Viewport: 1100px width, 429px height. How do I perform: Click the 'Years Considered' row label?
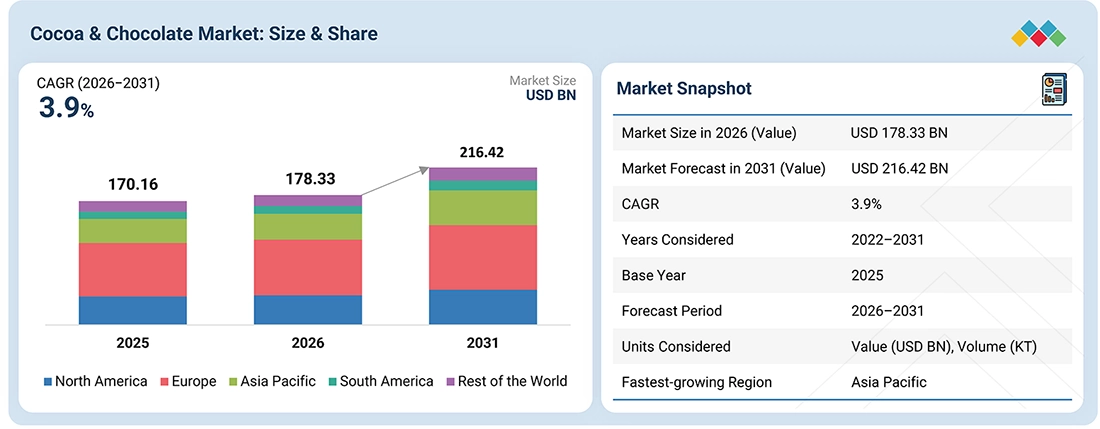click(678, 240)
